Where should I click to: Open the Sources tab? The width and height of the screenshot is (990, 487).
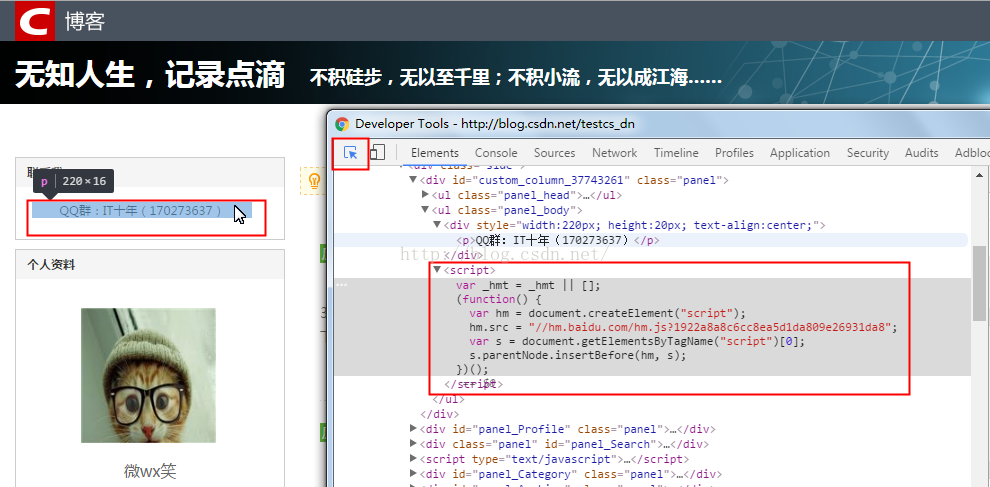[x=554, y=153]
